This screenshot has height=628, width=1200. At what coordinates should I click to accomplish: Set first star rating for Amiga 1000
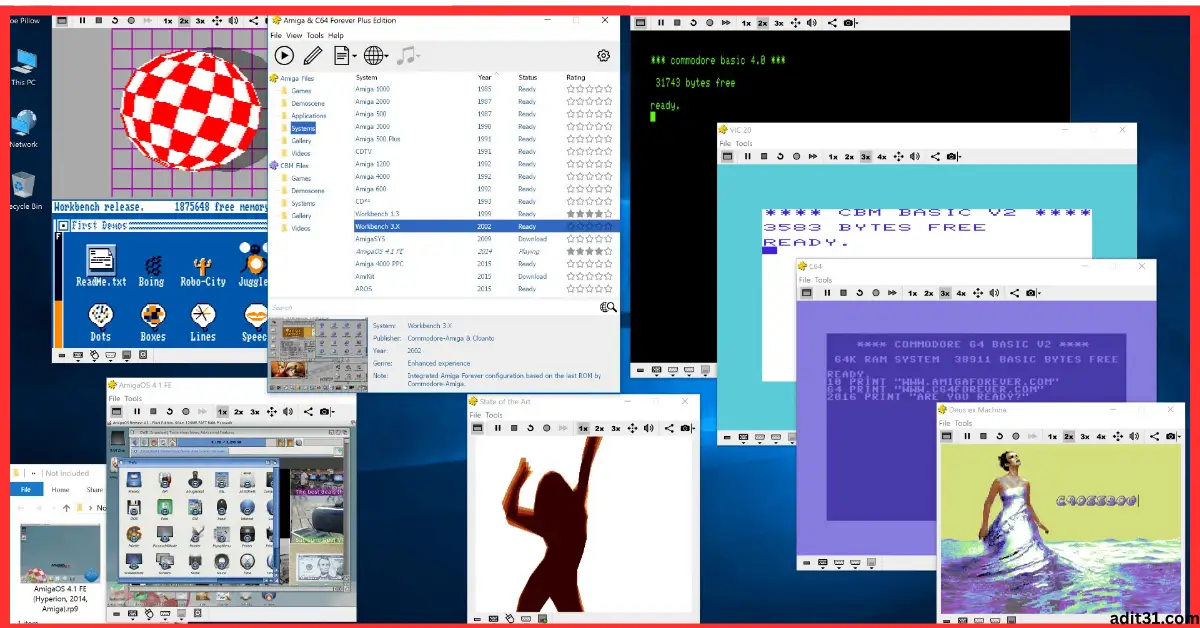pyautogui.click(x=571, y=89)
